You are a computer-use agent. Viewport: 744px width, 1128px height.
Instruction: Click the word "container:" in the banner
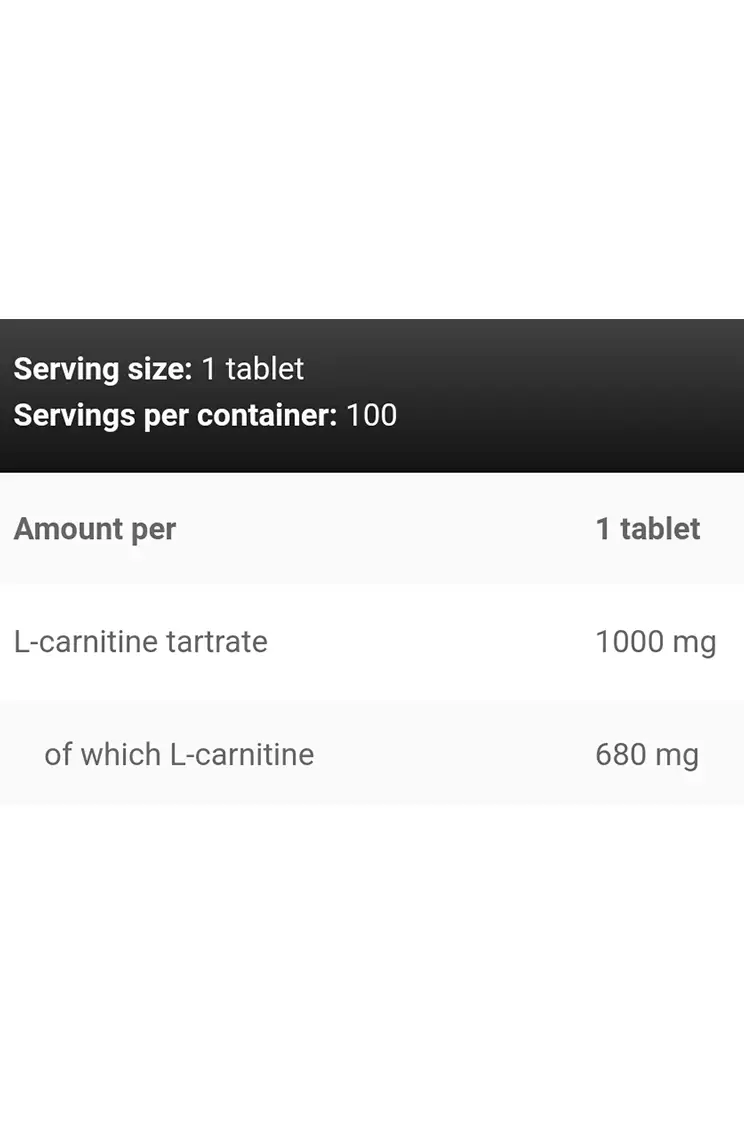tap(267, 415)
